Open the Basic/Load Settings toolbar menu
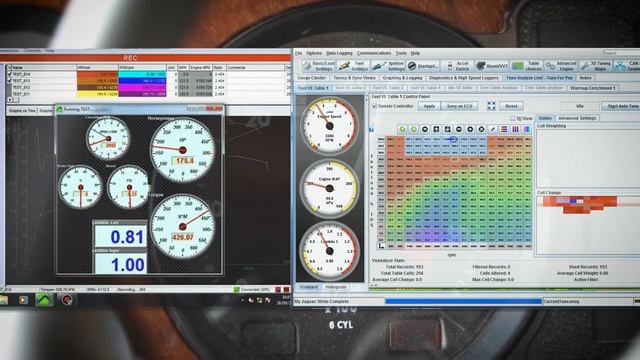Screen dimensions: 640x360 pos(319,66)
